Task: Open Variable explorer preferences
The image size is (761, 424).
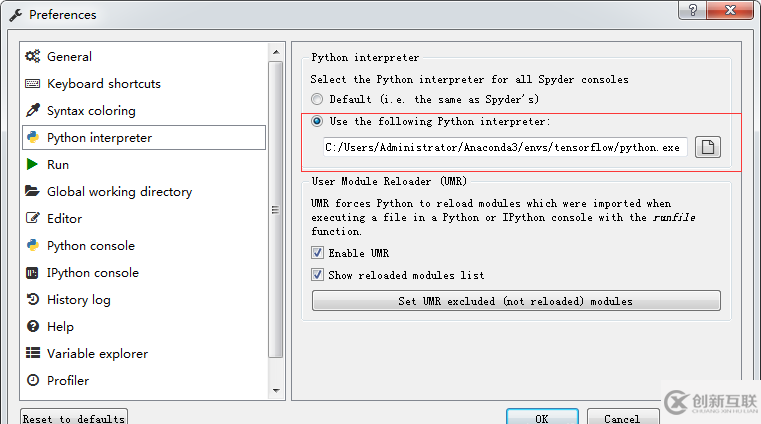Action: [97, 354]
